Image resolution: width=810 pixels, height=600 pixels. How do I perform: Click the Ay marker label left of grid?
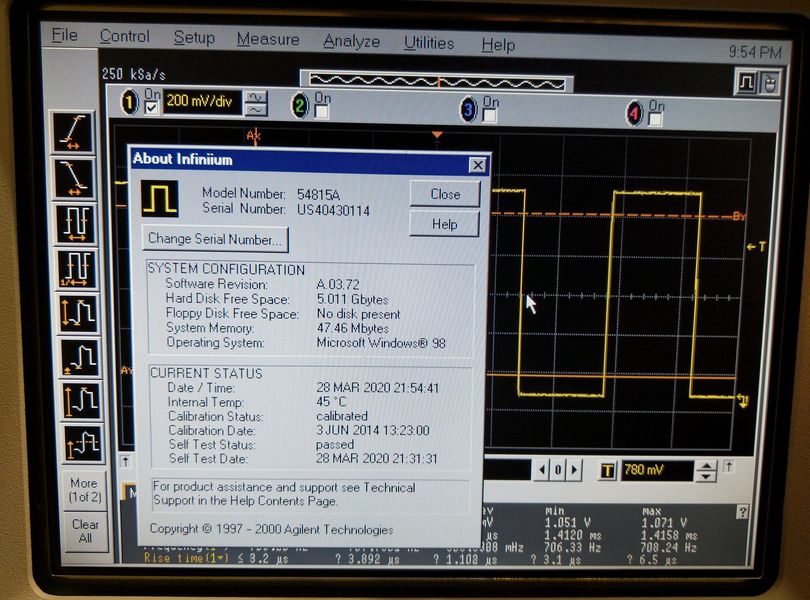126,370
